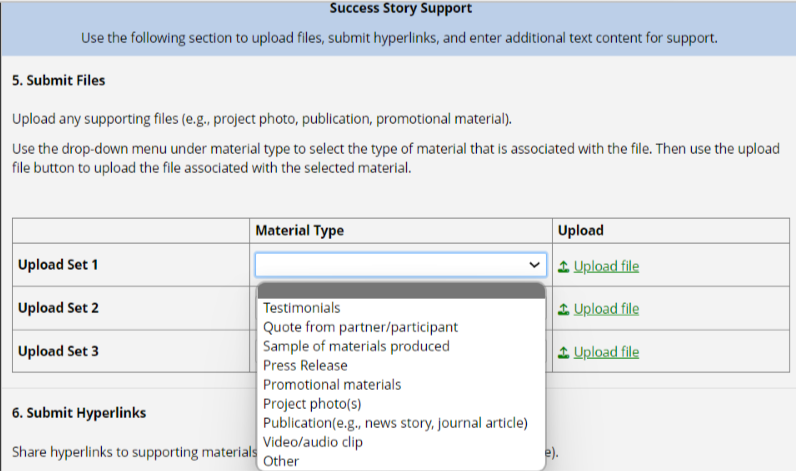
Task: Open the Upload file link for Upload Set 2
Action: 606,309
